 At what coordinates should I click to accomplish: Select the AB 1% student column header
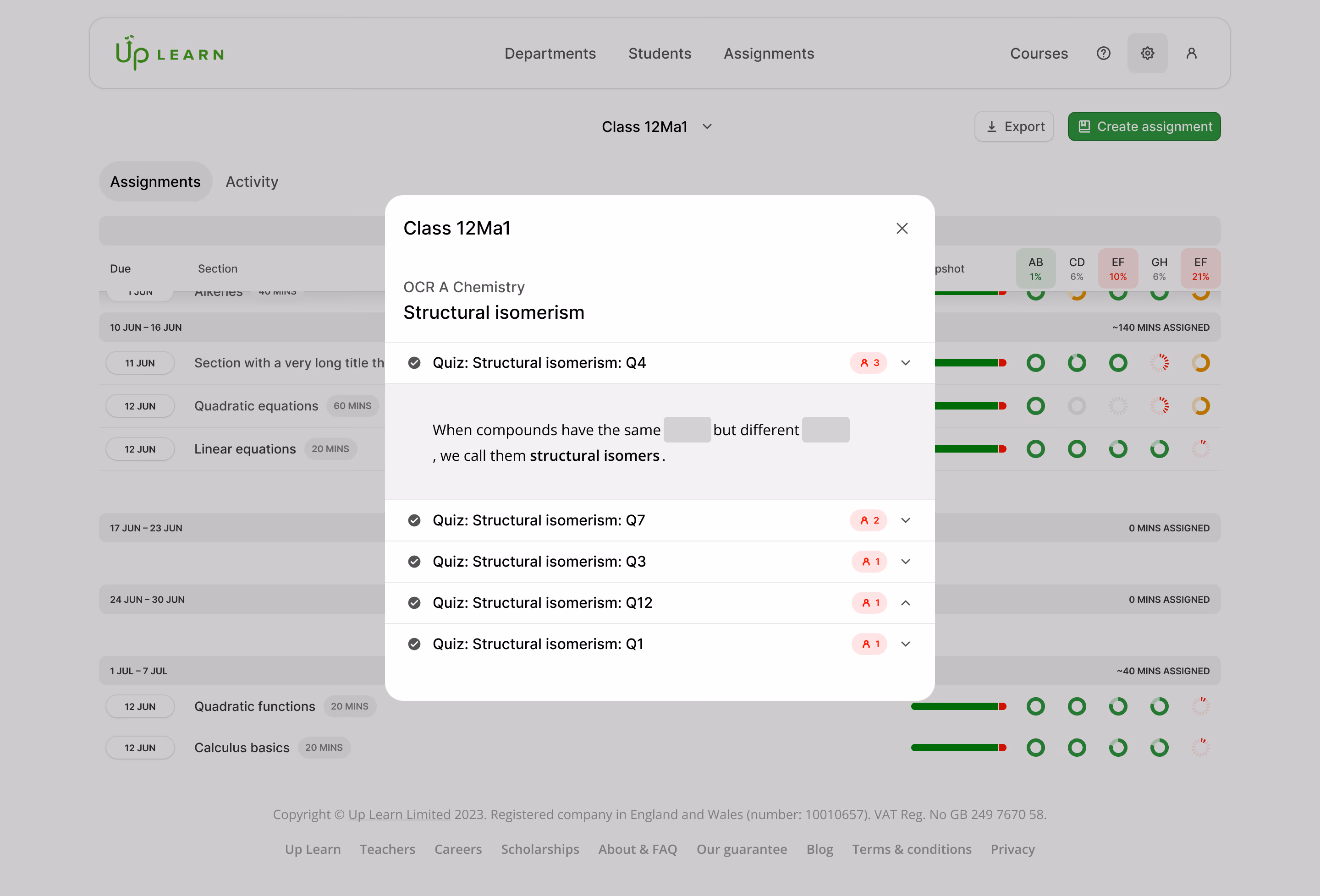(1035, 268)
